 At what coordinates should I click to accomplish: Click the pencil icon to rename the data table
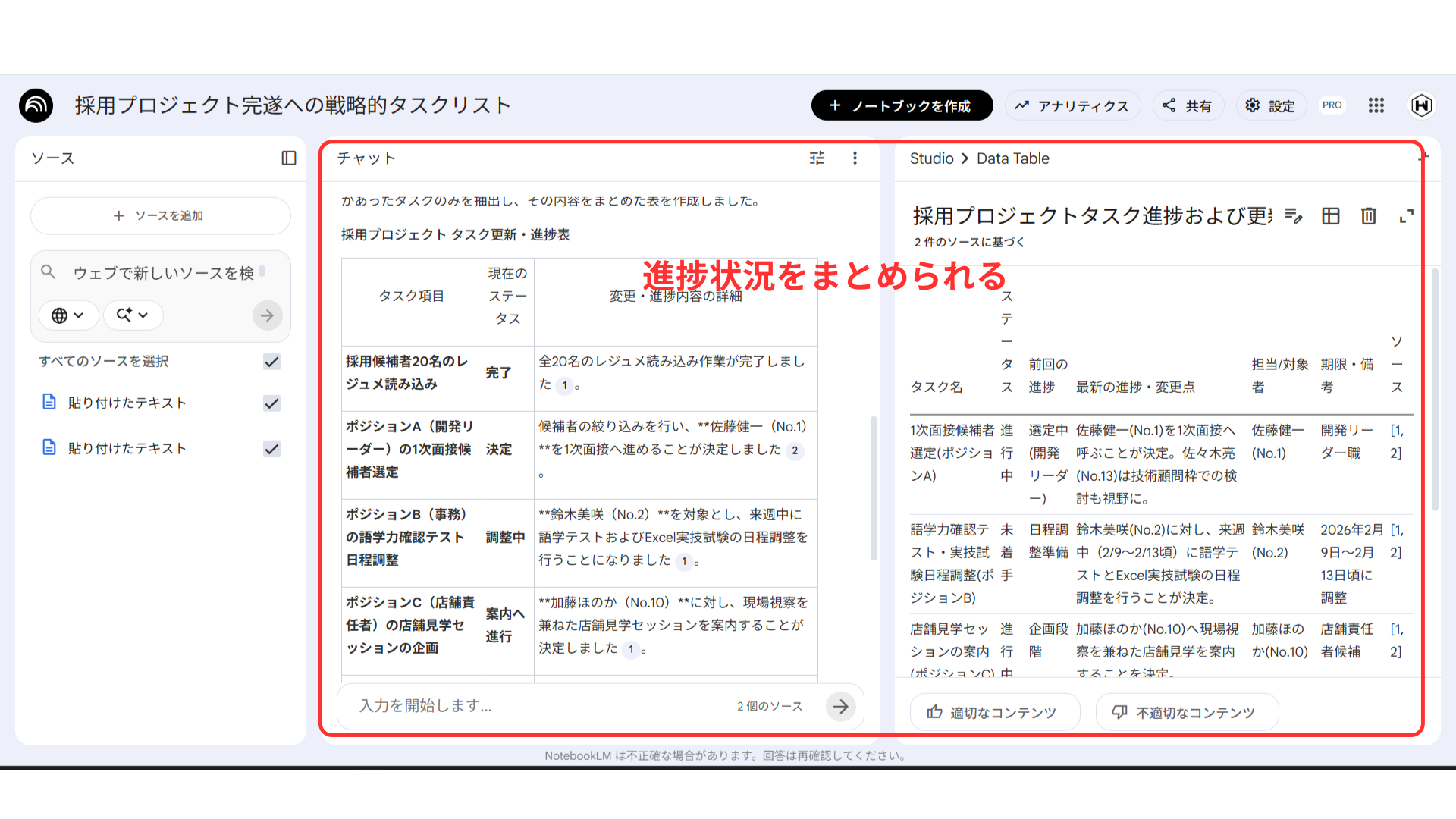click(x=1294, y=217)
